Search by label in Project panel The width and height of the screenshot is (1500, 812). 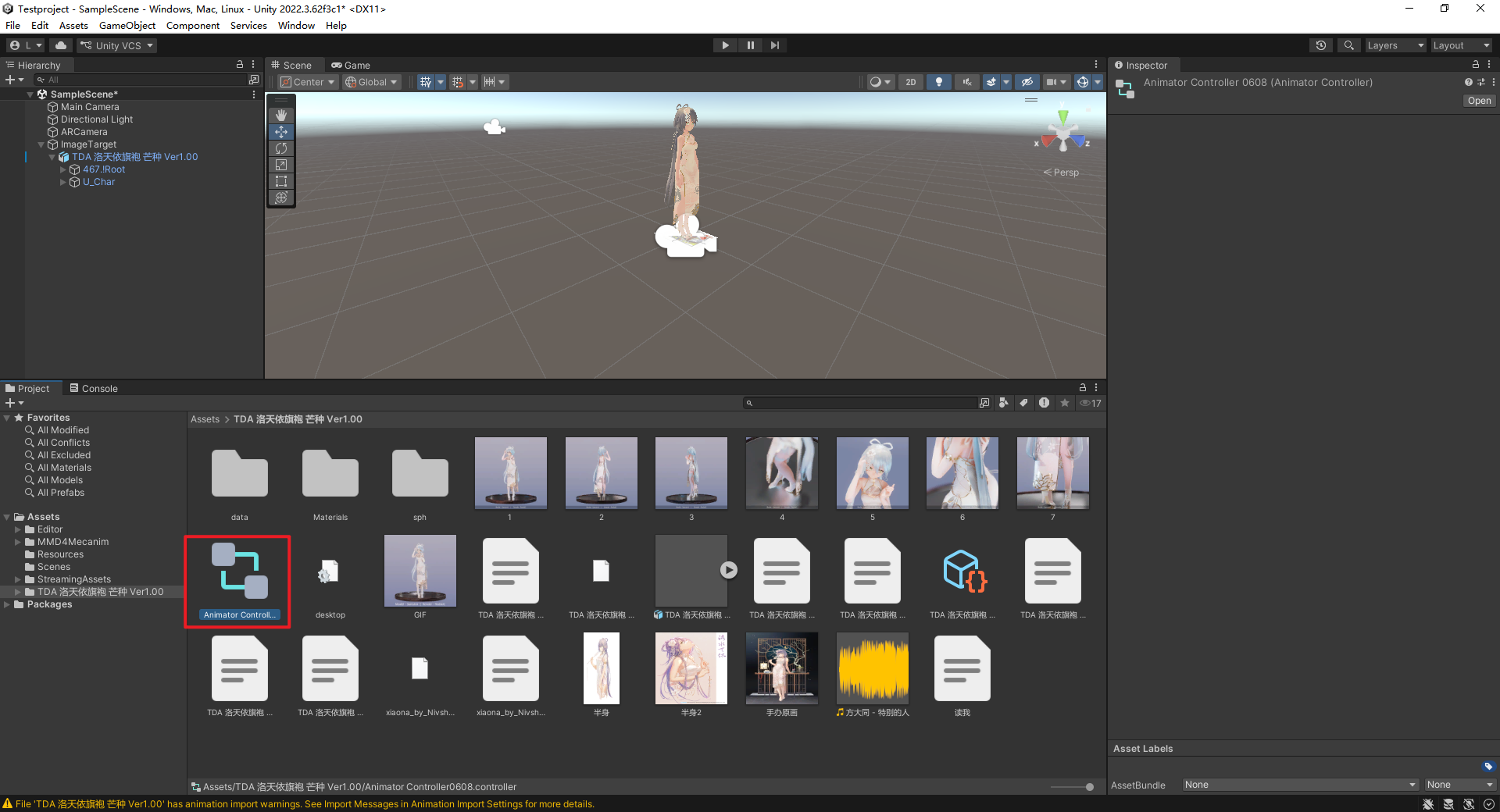1024,403
